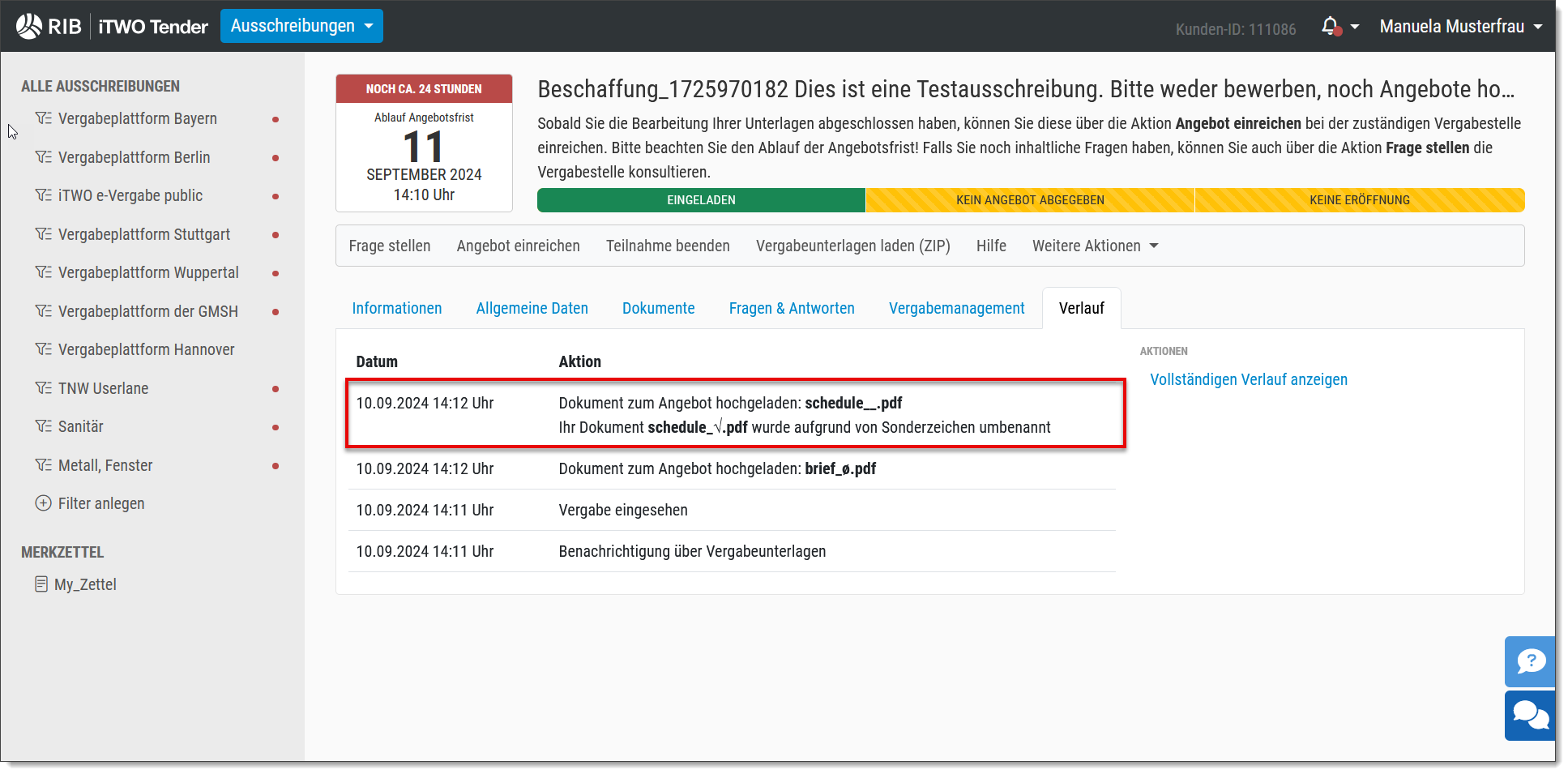This screenshot has width=1568, height=774.
Task: Click the Angebotsfrist date card
Action: click(x=424, y=143)
